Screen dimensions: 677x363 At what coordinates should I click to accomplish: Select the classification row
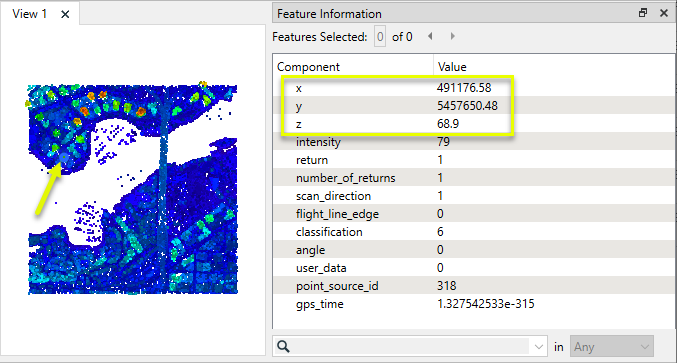(x=474, y=232)
